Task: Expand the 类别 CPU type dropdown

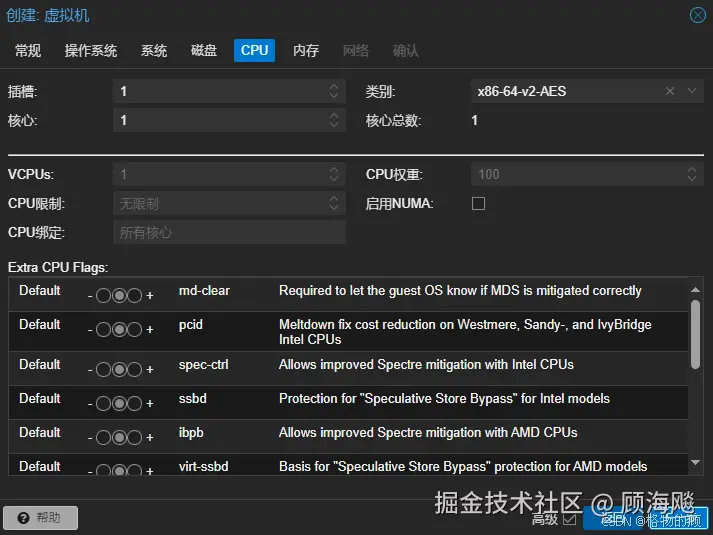Action: [692, 91]
